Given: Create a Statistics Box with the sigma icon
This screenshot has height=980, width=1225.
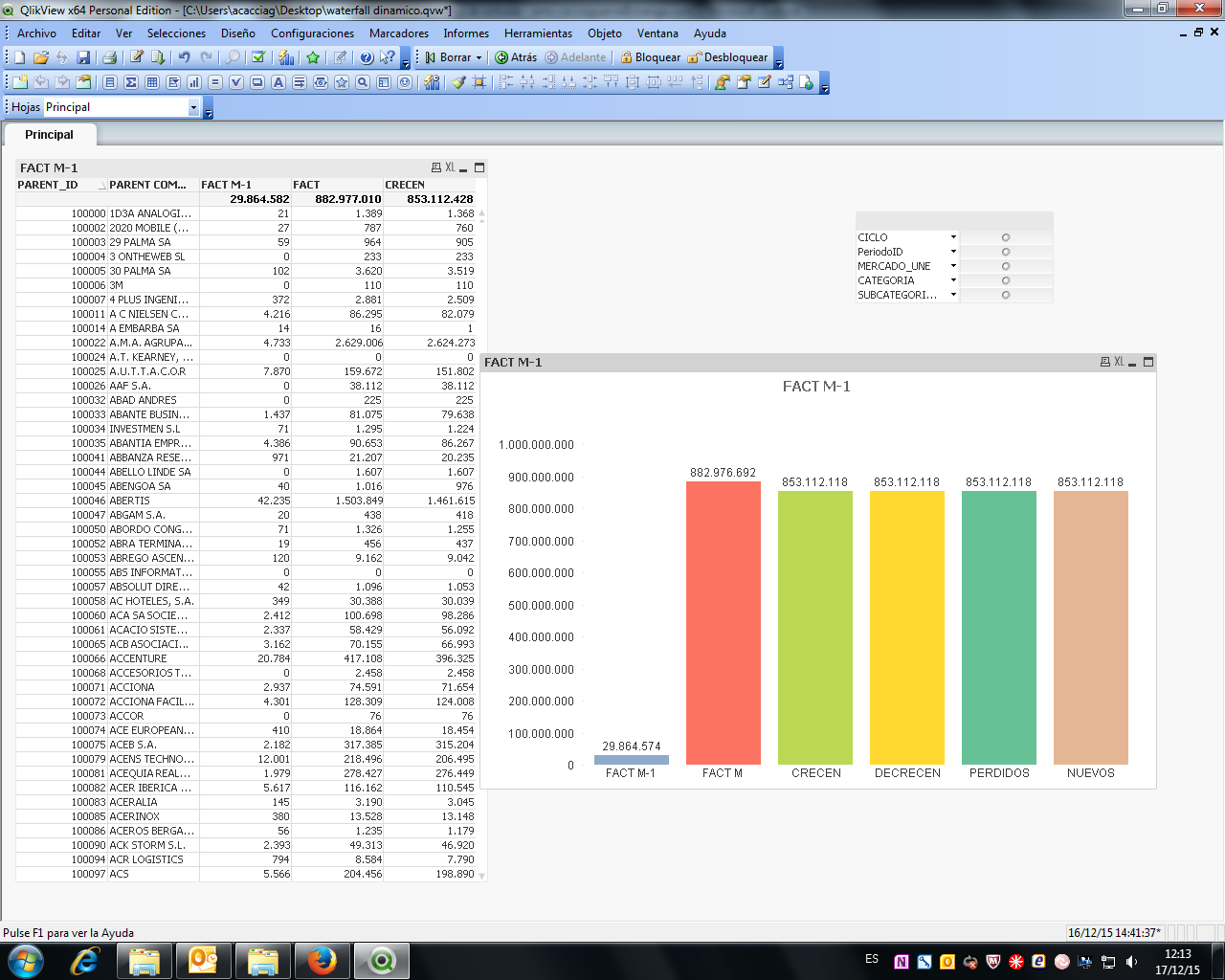Looking at the screenshot, I should [x=131, y=82].
